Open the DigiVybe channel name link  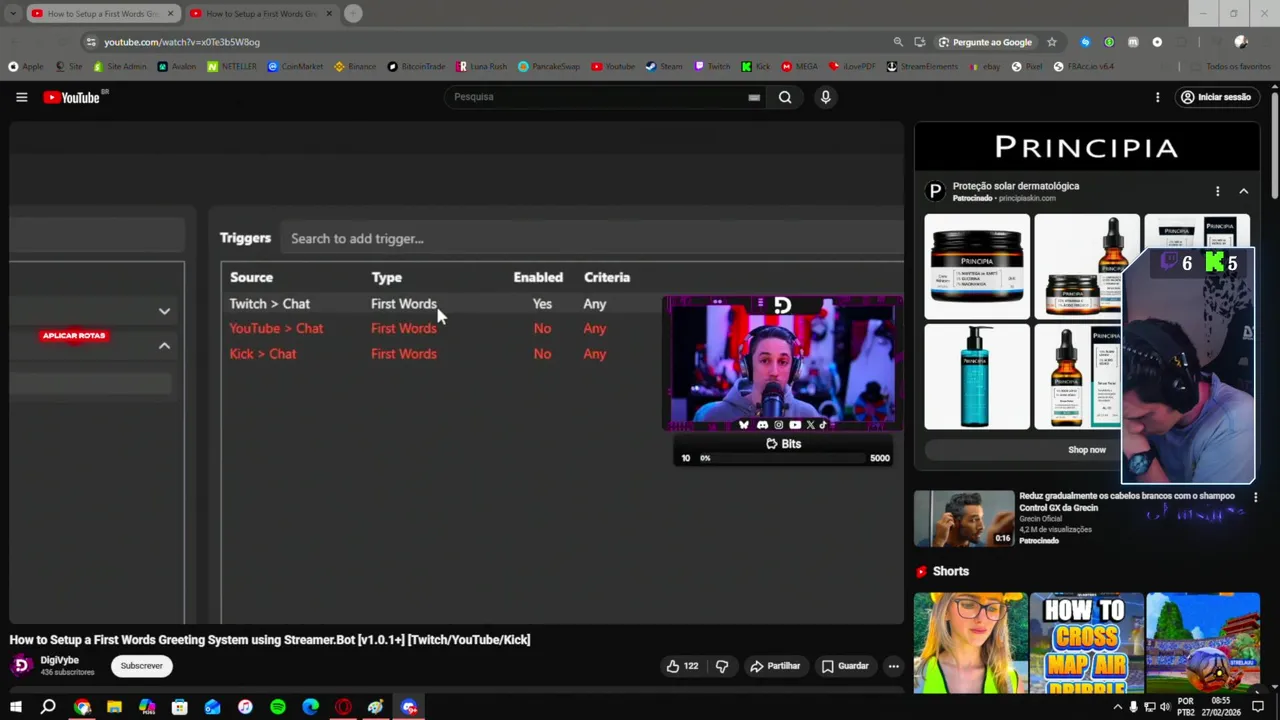[59, 660]
